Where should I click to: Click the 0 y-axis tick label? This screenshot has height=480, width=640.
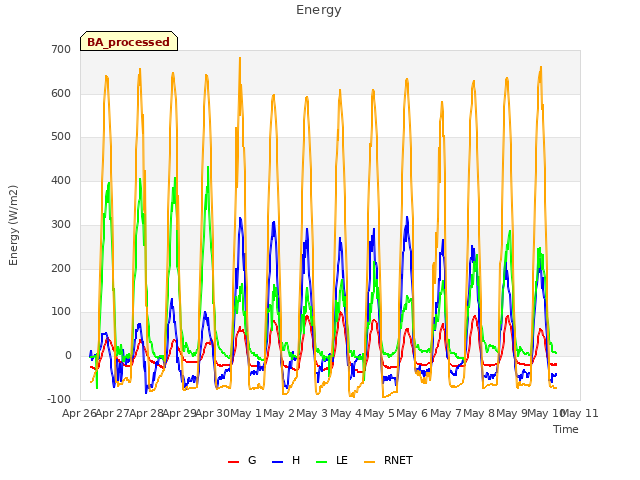pos(68,356)
